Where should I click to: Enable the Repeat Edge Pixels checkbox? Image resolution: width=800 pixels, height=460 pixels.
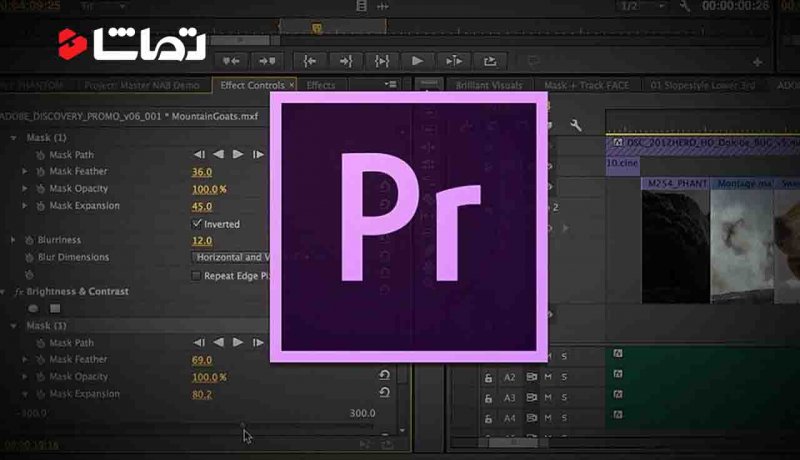[197, 275]
